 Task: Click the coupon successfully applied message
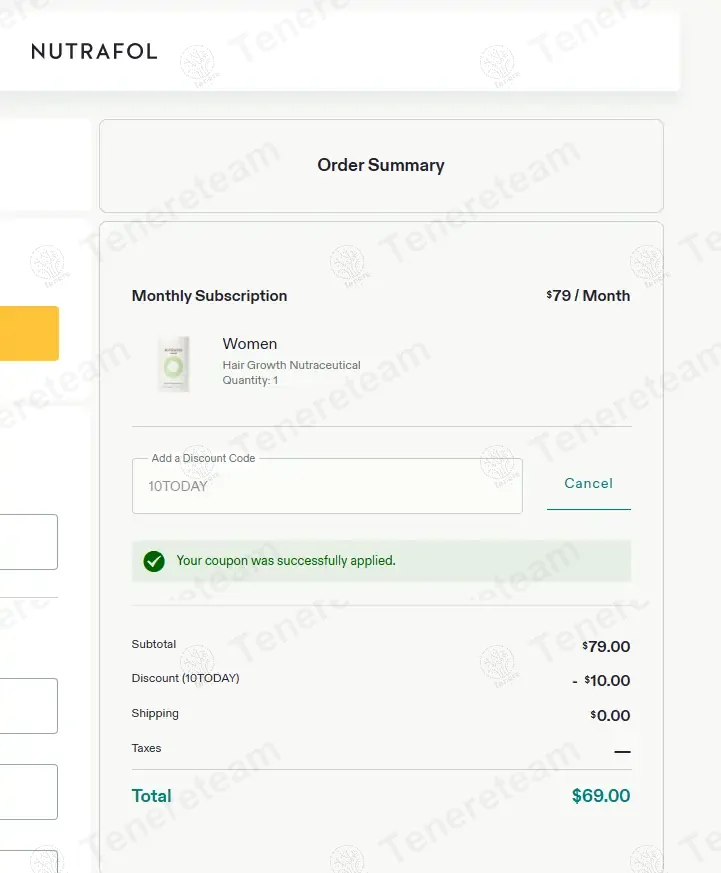point(286,561)
